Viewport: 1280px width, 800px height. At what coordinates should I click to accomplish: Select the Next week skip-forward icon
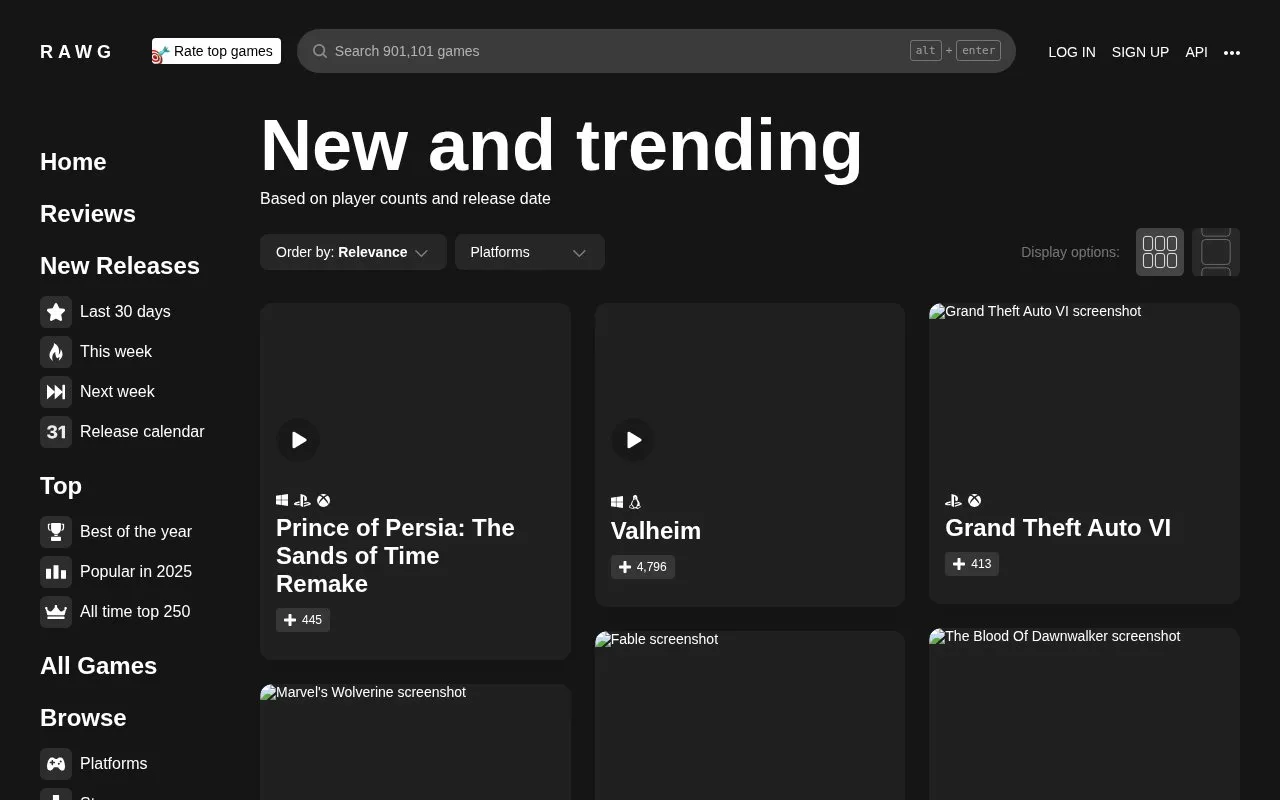(x=56, y=392)
